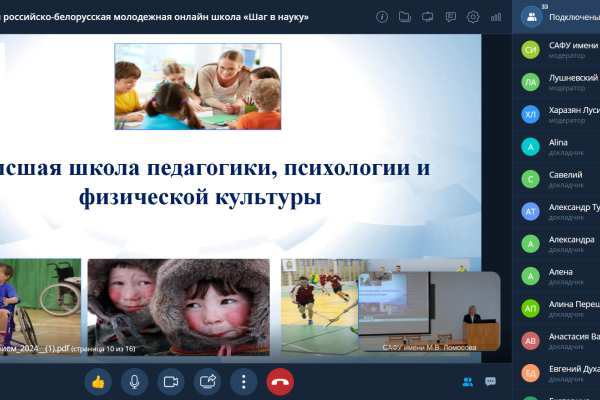Expand the connected participants header
The image size is (600, 400).
click(x=558, y=17)
